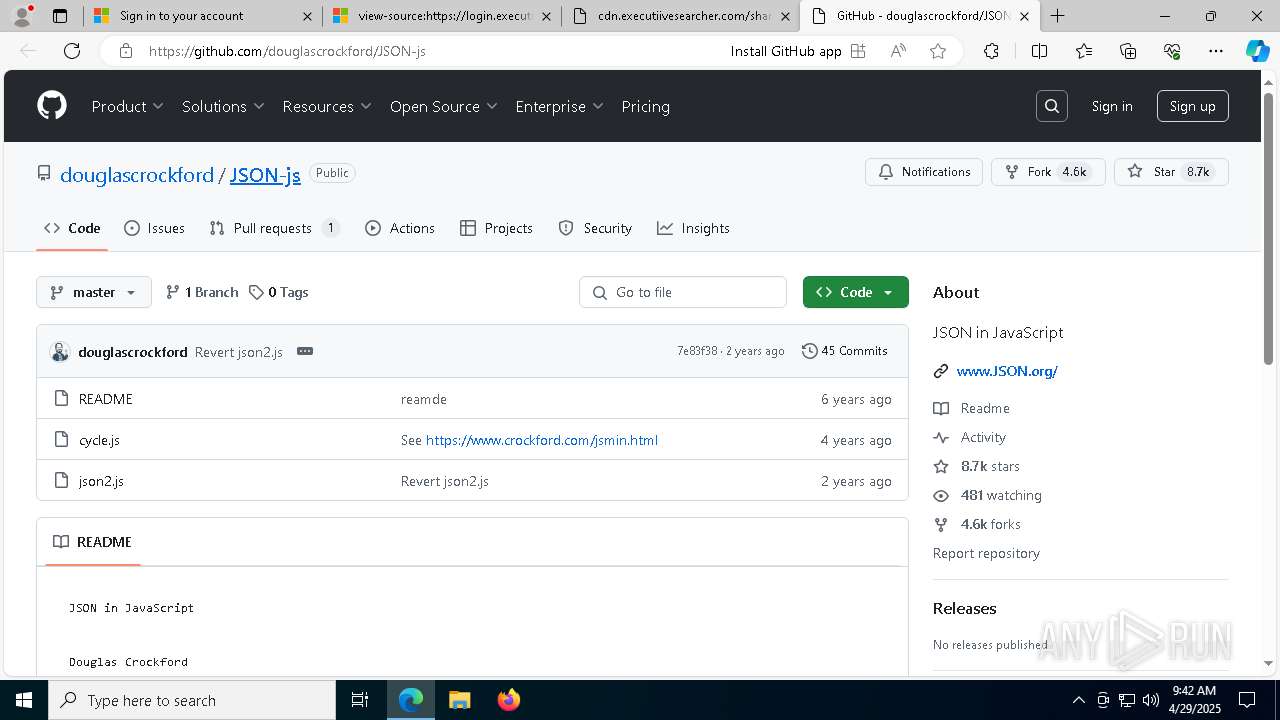The height and width of the screenshot is (720, 1280).
Task: Fork the repository button
Action: (x=1048, y=172)
